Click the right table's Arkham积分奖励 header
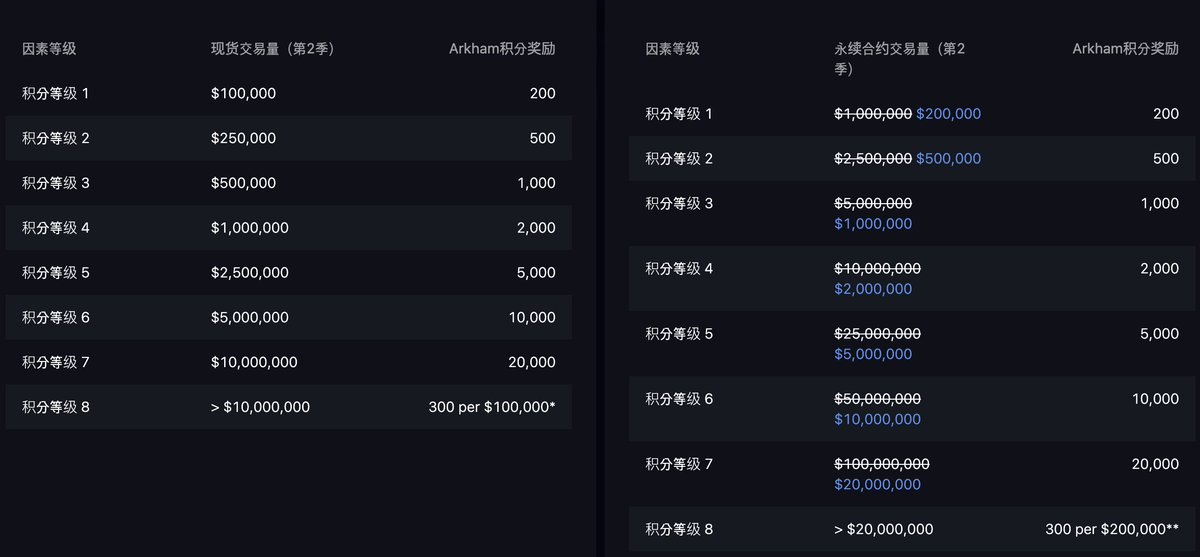 [1125, 48]
